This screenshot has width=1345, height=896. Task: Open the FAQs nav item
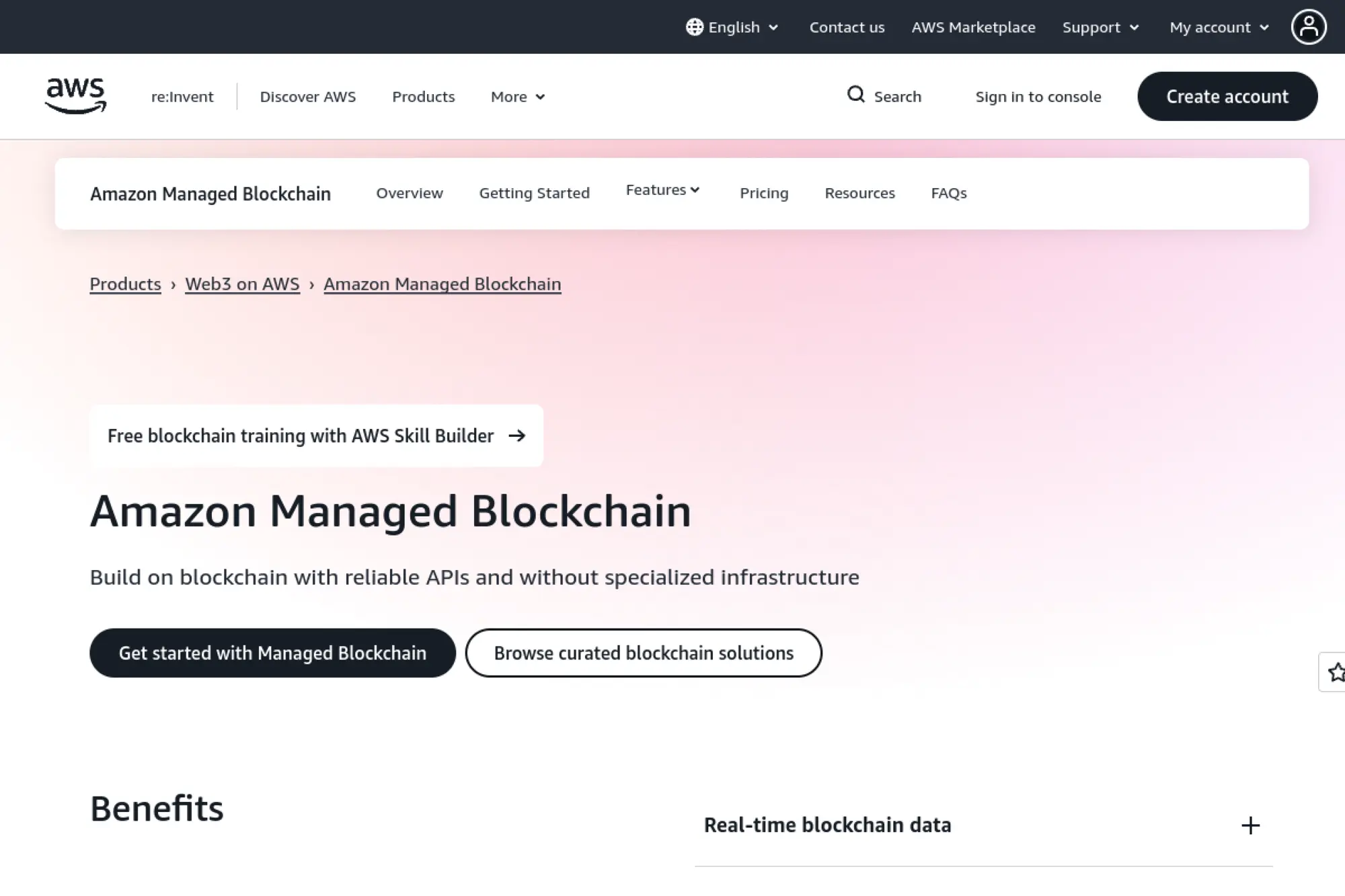[x=948, y=193]
